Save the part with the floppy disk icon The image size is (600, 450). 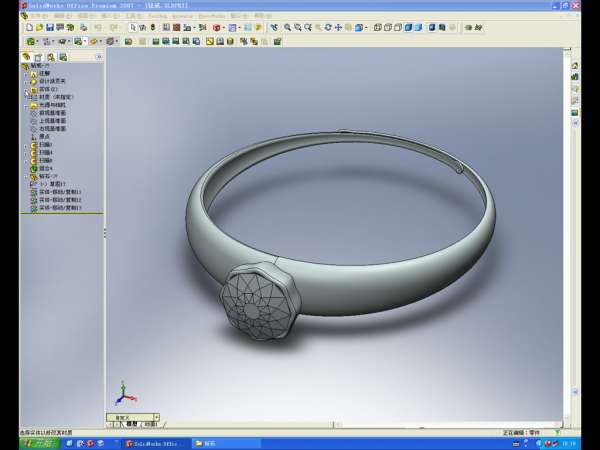50,28
